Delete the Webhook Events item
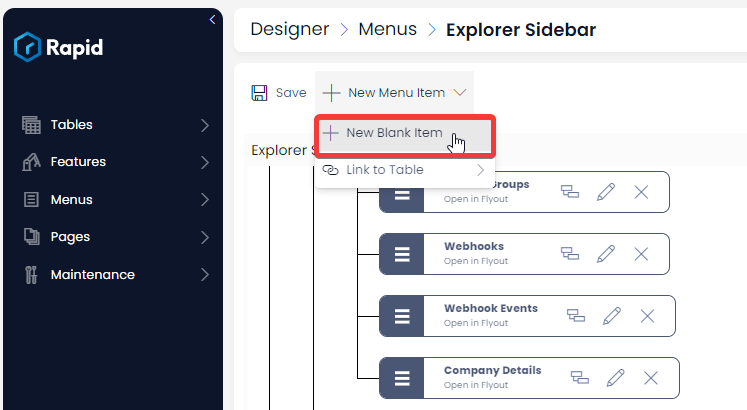The image size is (747, 410). [x=647, y=316]
